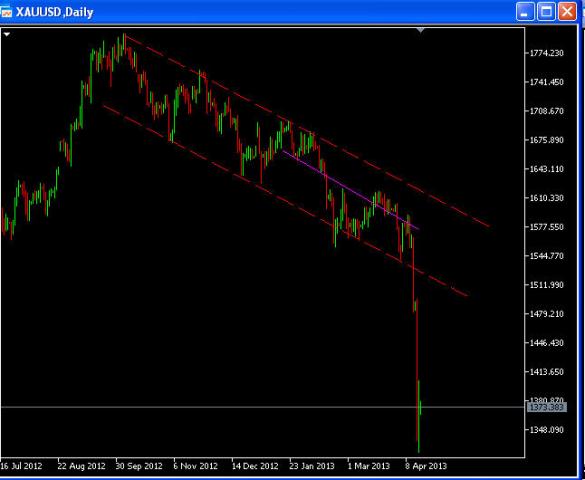Maximize the XAUUSD chart window
The image size is (585, 480).
(x=546, y=12)
